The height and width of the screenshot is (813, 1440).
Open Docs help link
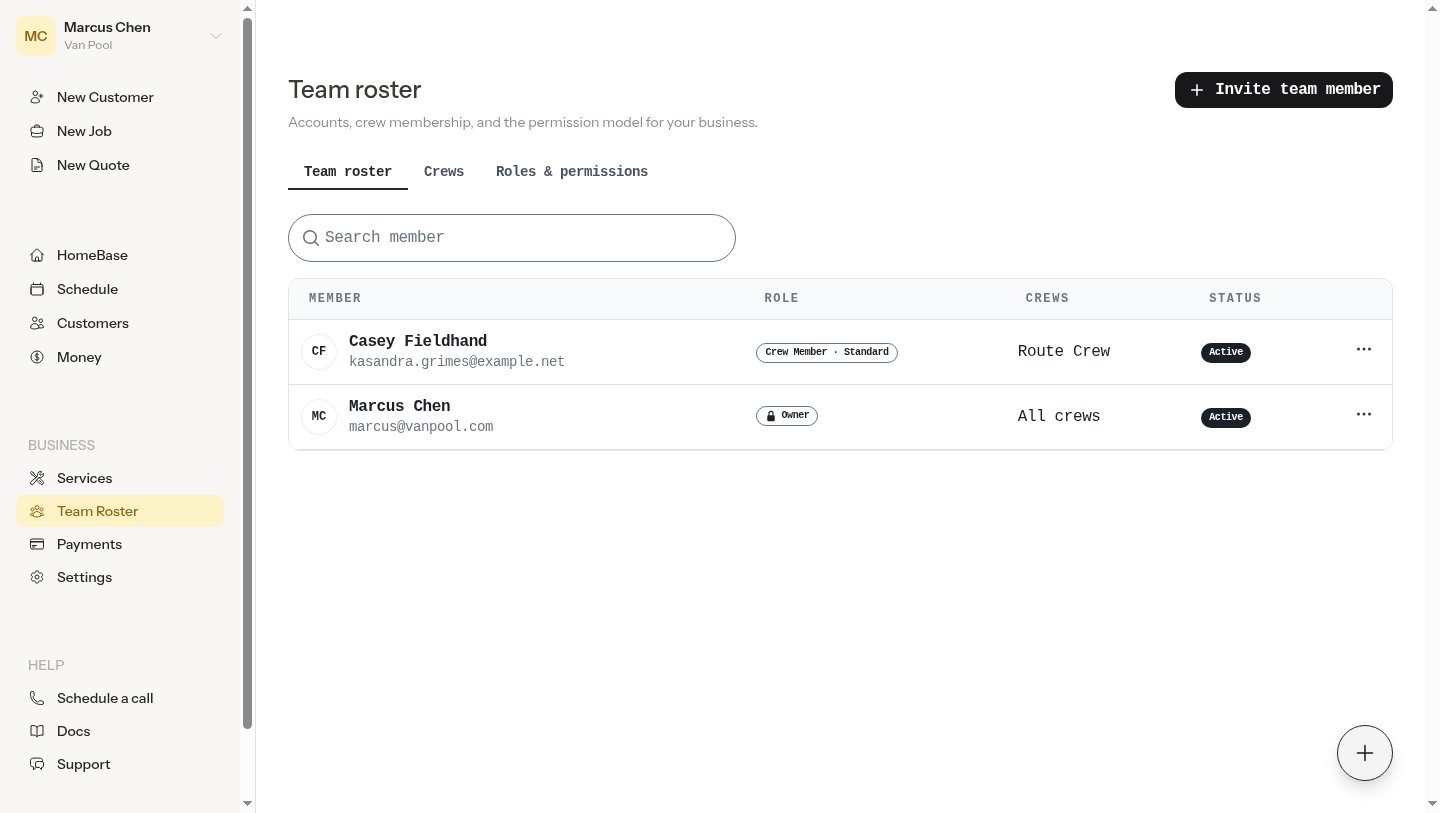pos(120,731)
